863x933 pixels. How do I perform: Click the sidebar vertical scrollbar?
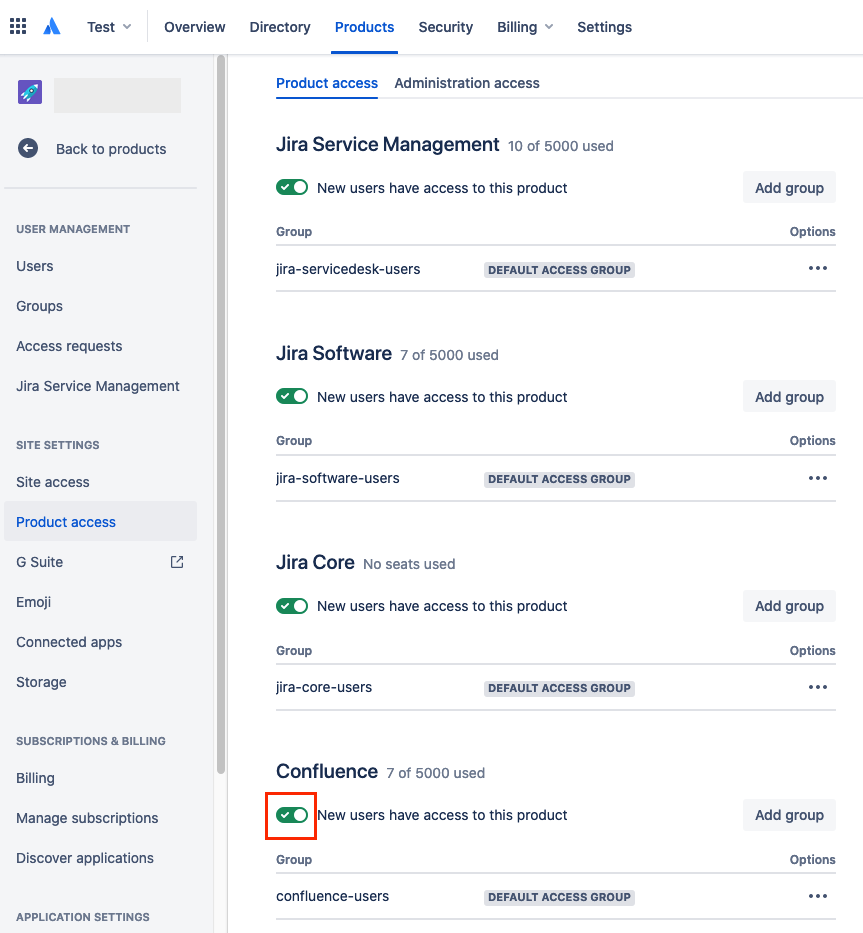(x=221, y=414)
